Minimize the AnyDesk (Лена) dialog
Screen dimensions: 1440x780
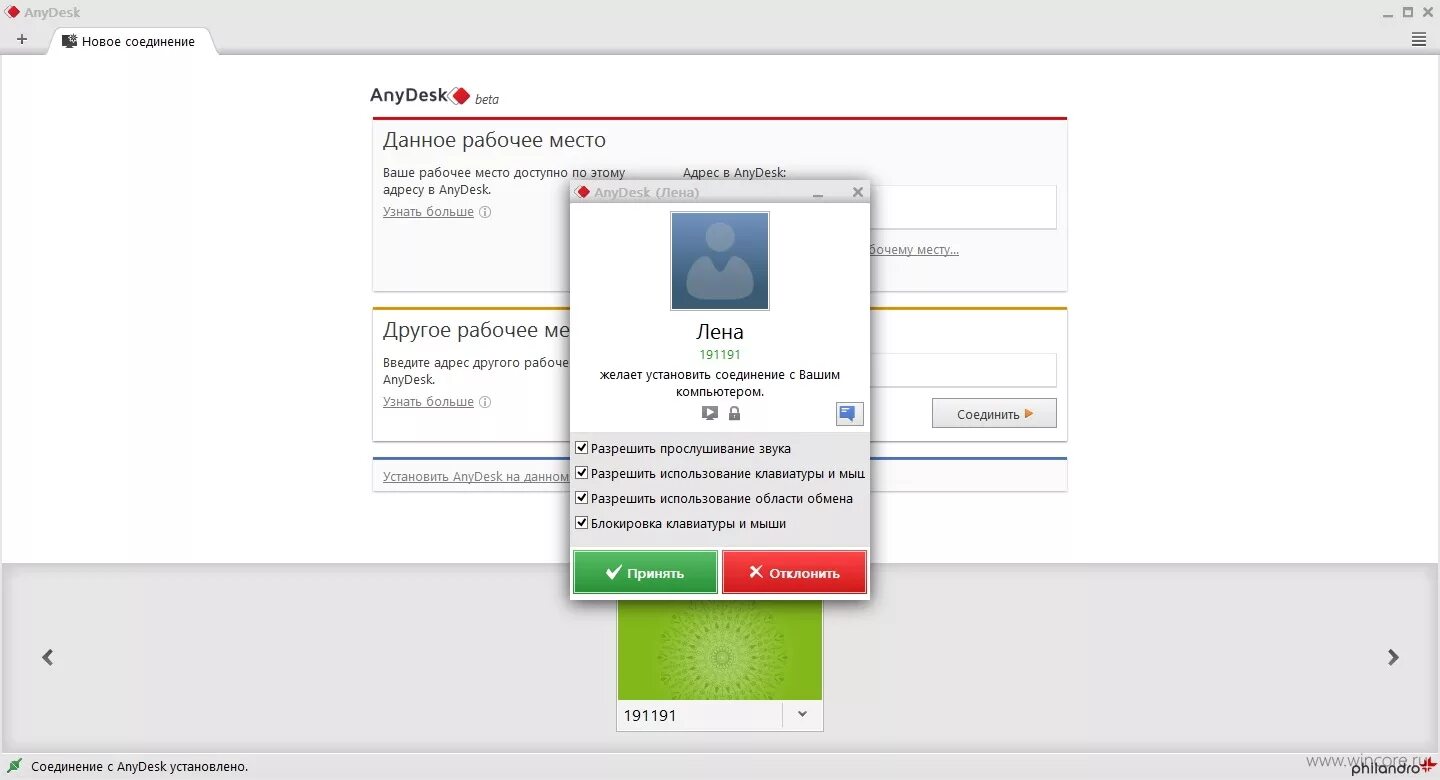pos(818,193)
